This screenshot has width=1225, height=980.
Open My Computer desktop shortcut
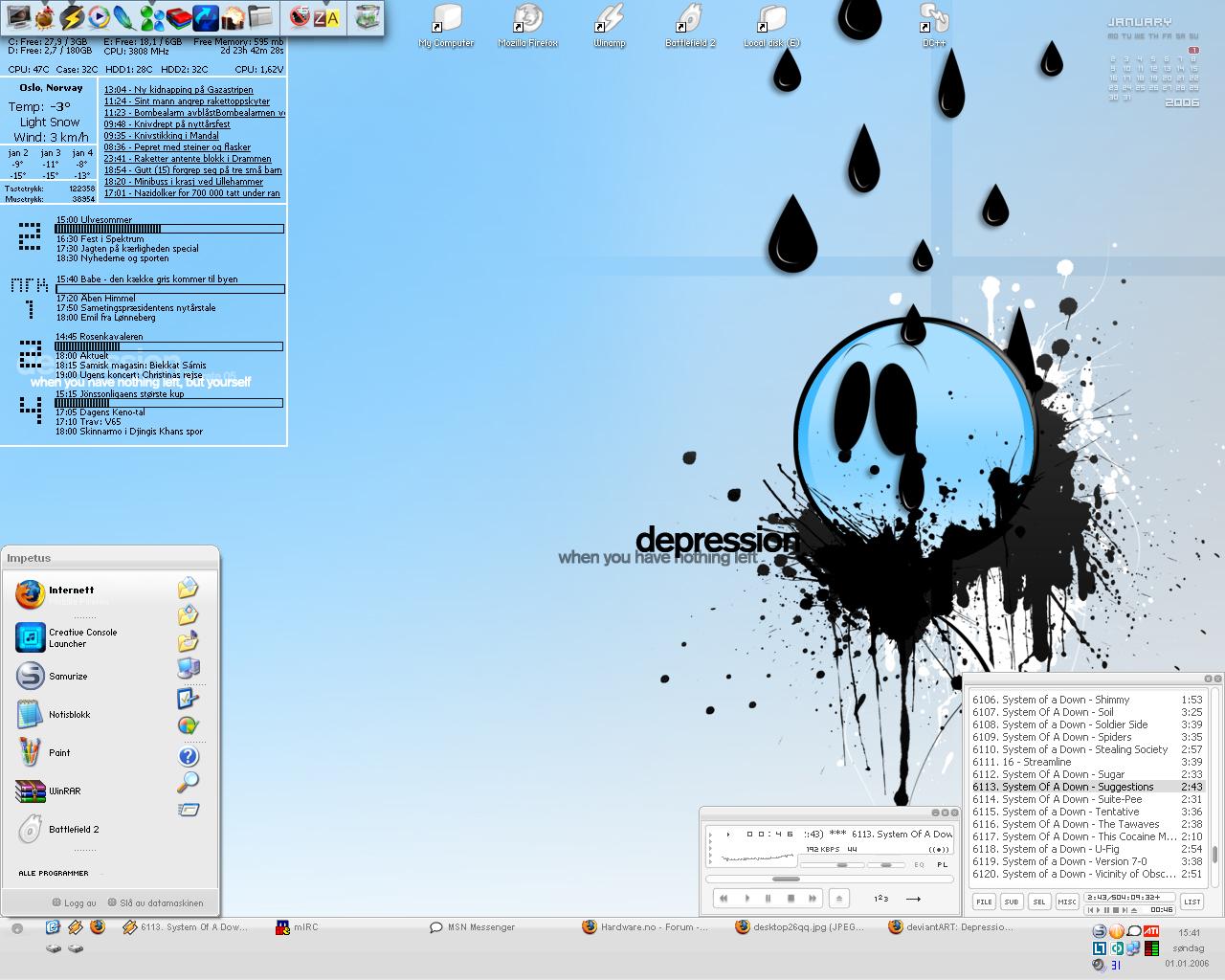coord(446,26)
